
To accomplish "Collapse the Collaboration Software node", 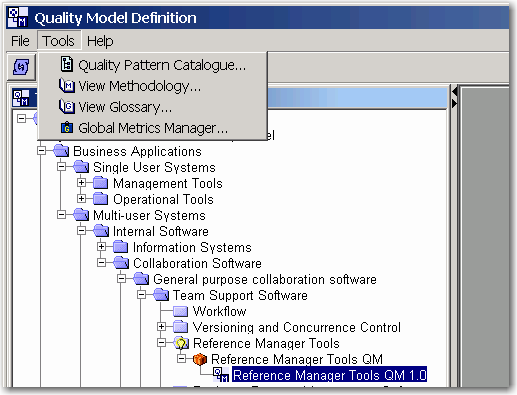I will pos(101,263).
